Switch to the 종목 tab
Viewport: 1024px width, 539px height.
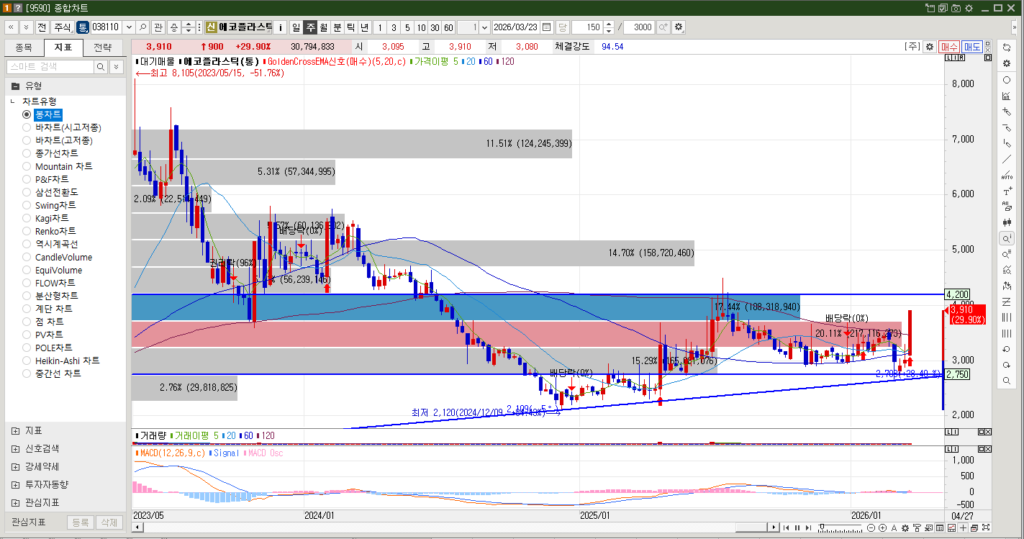[25, 47]
